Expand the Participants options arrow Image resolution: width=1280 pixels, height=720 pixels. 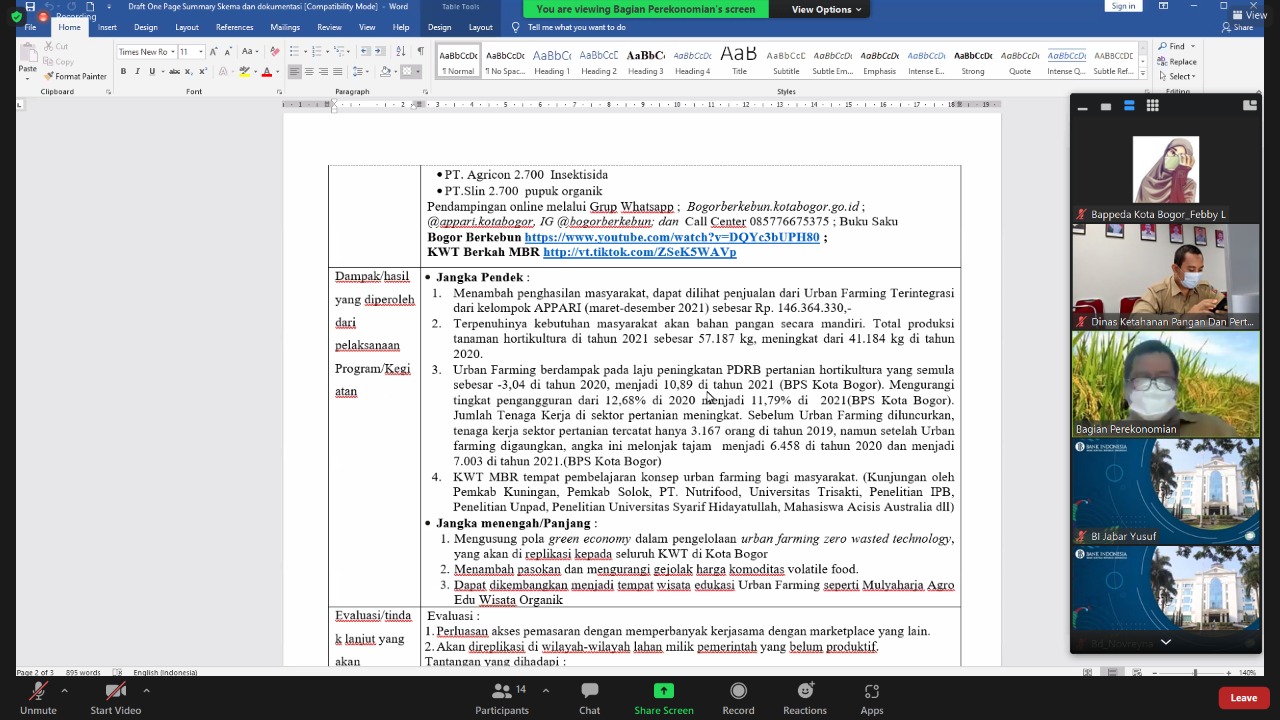(545, 690)
